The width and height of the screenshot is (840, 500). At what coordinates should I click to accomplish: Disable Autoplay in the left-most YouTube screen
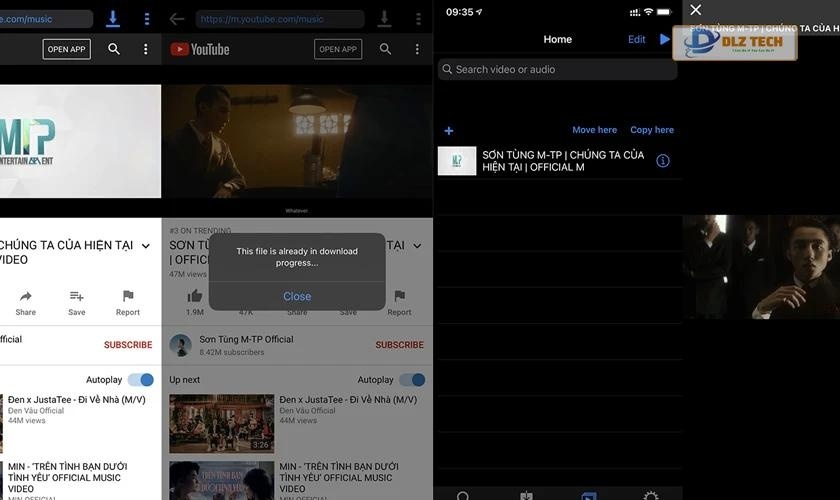click(141, 380)
